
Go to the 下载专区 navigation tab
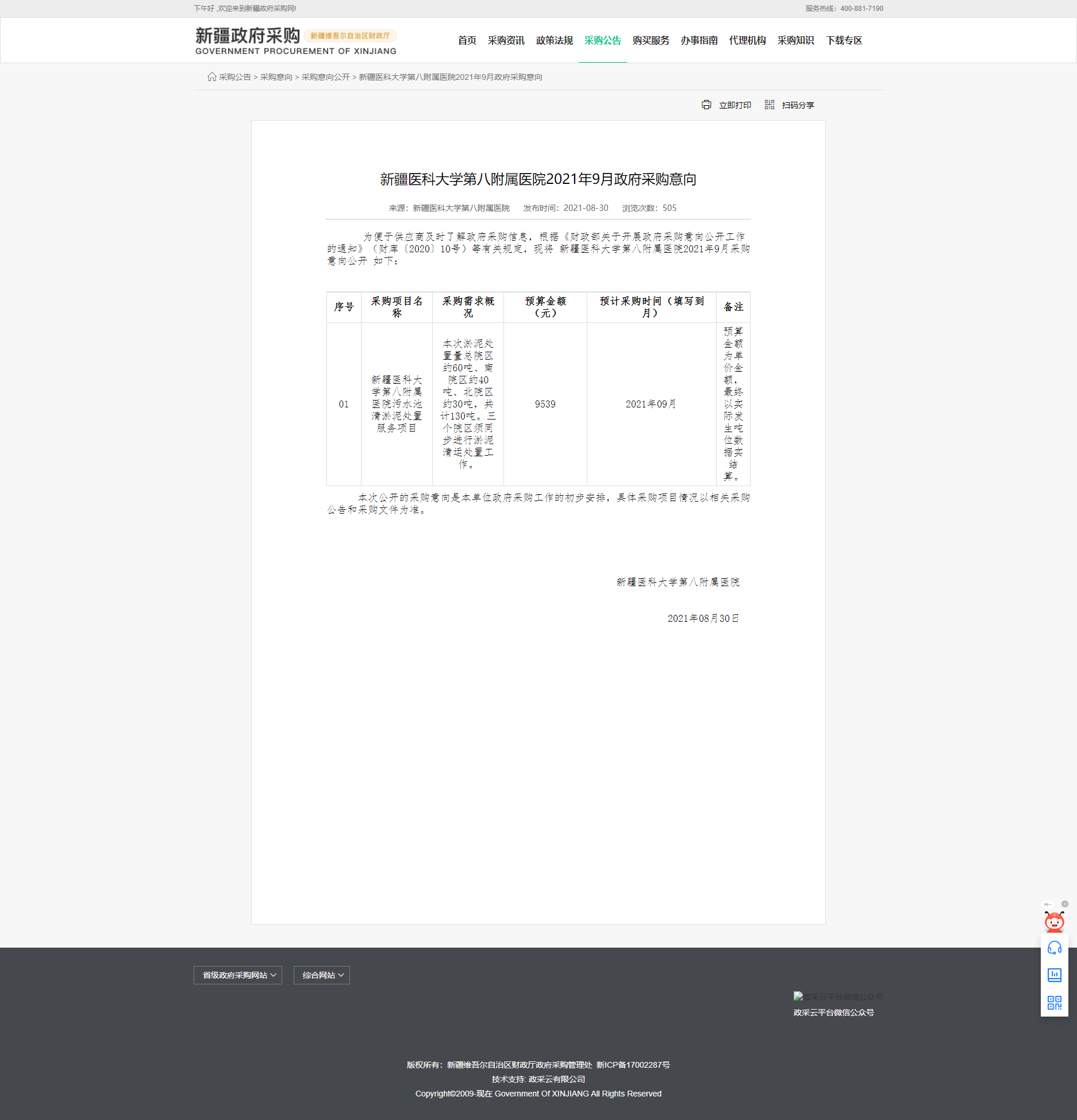(x=844, y=40)
